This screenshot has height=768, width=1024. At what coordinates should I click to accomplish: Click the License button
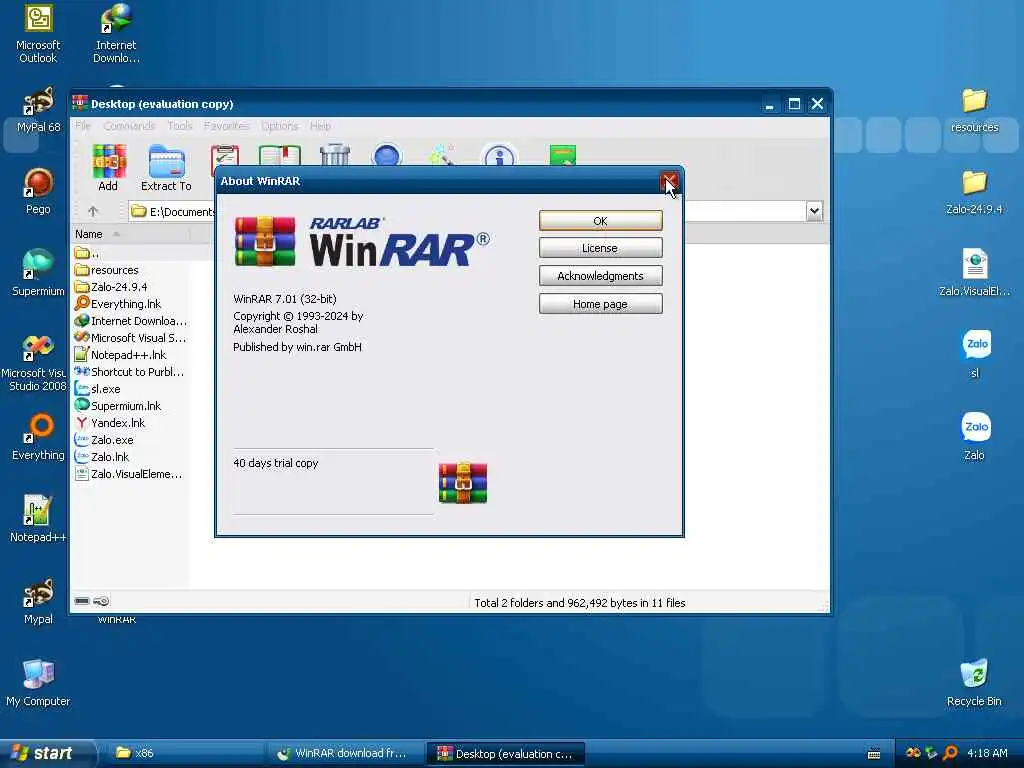(600, 248)
